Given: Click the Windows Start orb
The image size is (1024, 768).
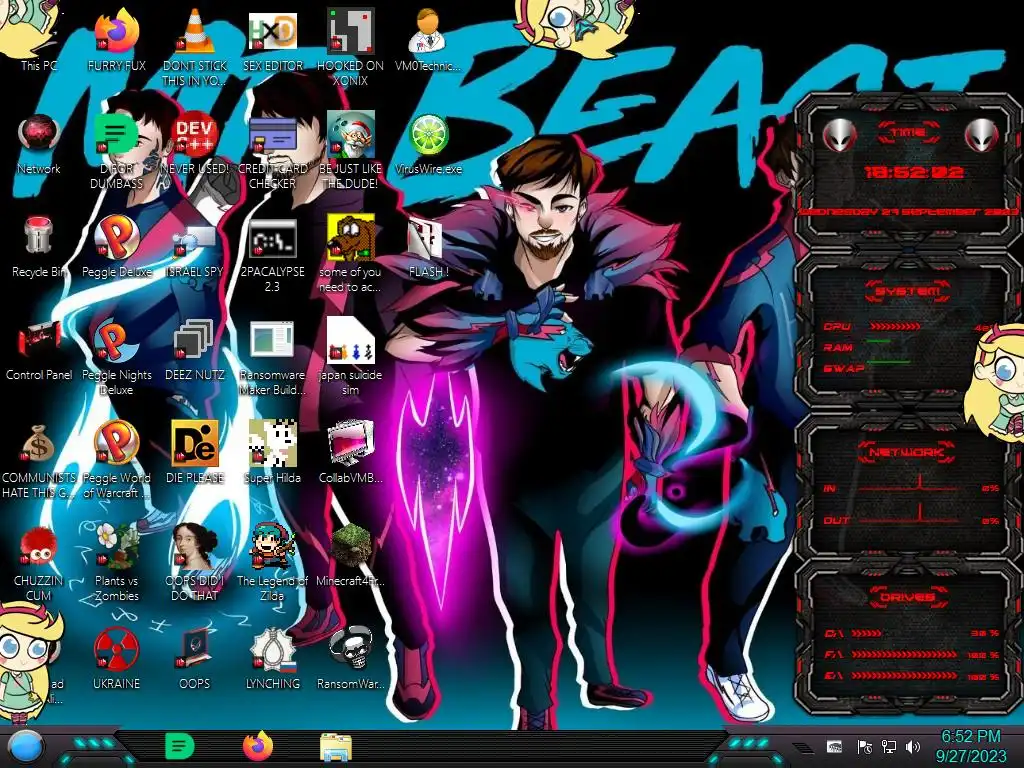Looking at the screenshot, I should click(x=25, y=746).
